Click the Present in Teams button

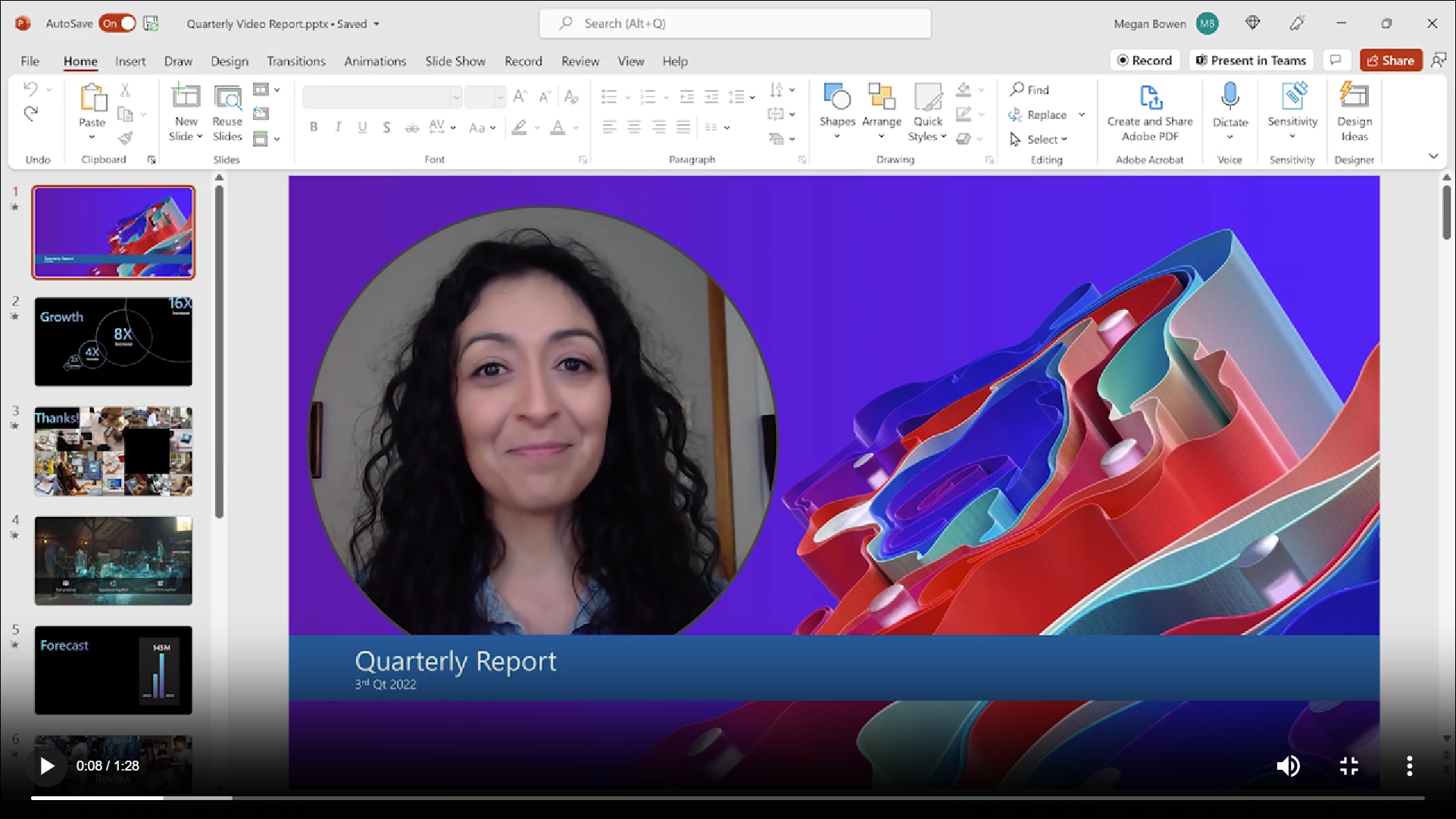click(1251, 61)
